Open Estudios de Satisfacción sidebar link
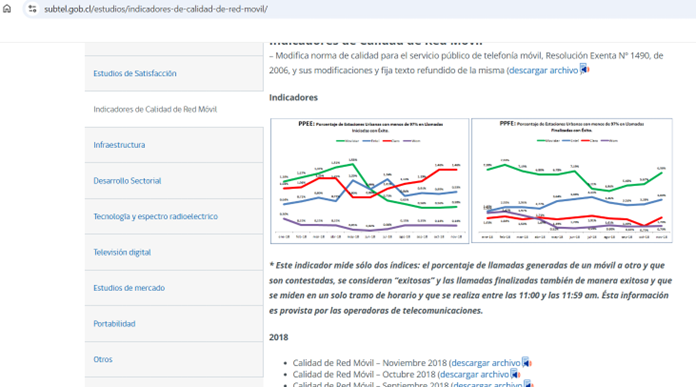The image size is (696, 387). [x=134, y=73]
